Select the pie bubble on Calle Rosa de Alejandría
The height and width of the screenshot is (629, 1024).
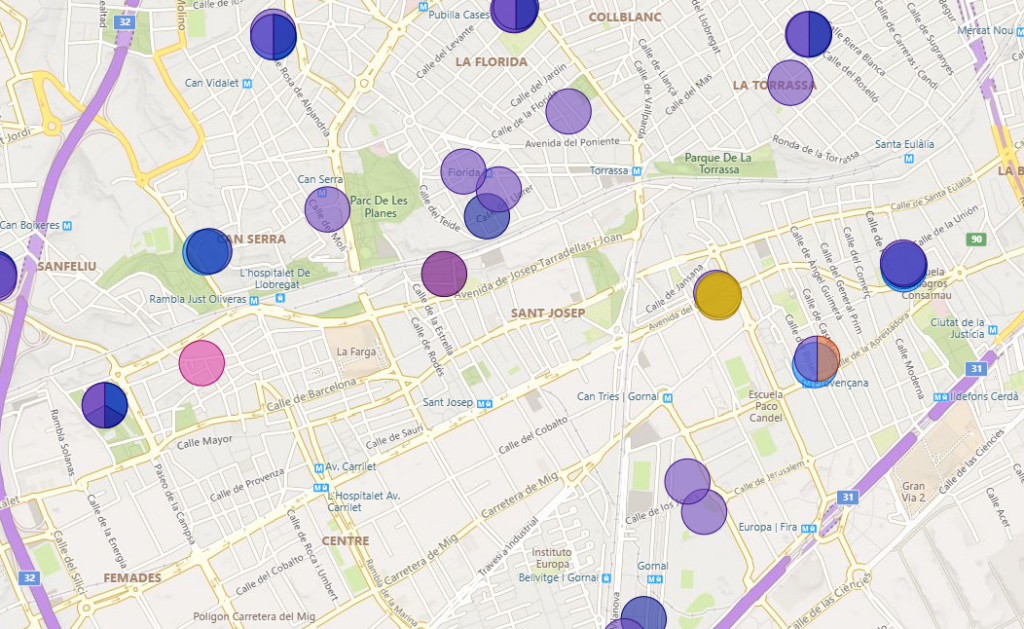(x=273, y=35)
